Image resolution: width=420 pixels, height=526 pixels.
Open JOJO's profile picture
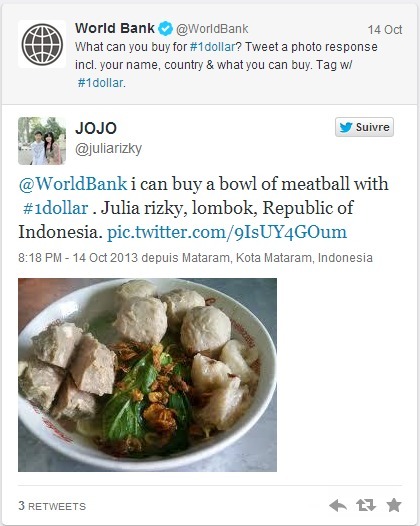[x=42, y=141]
